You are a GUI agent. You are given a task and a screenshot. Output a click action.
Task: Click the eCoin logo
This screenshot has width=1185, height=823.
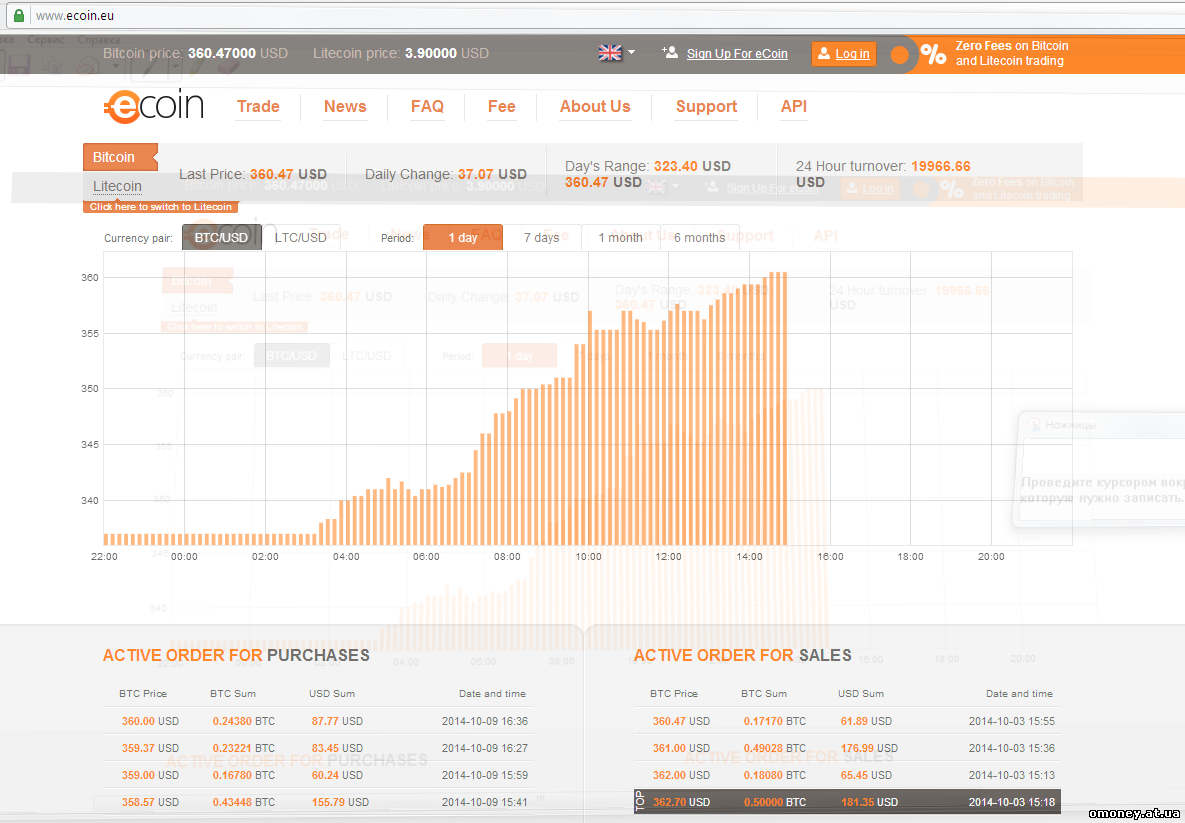154,107
